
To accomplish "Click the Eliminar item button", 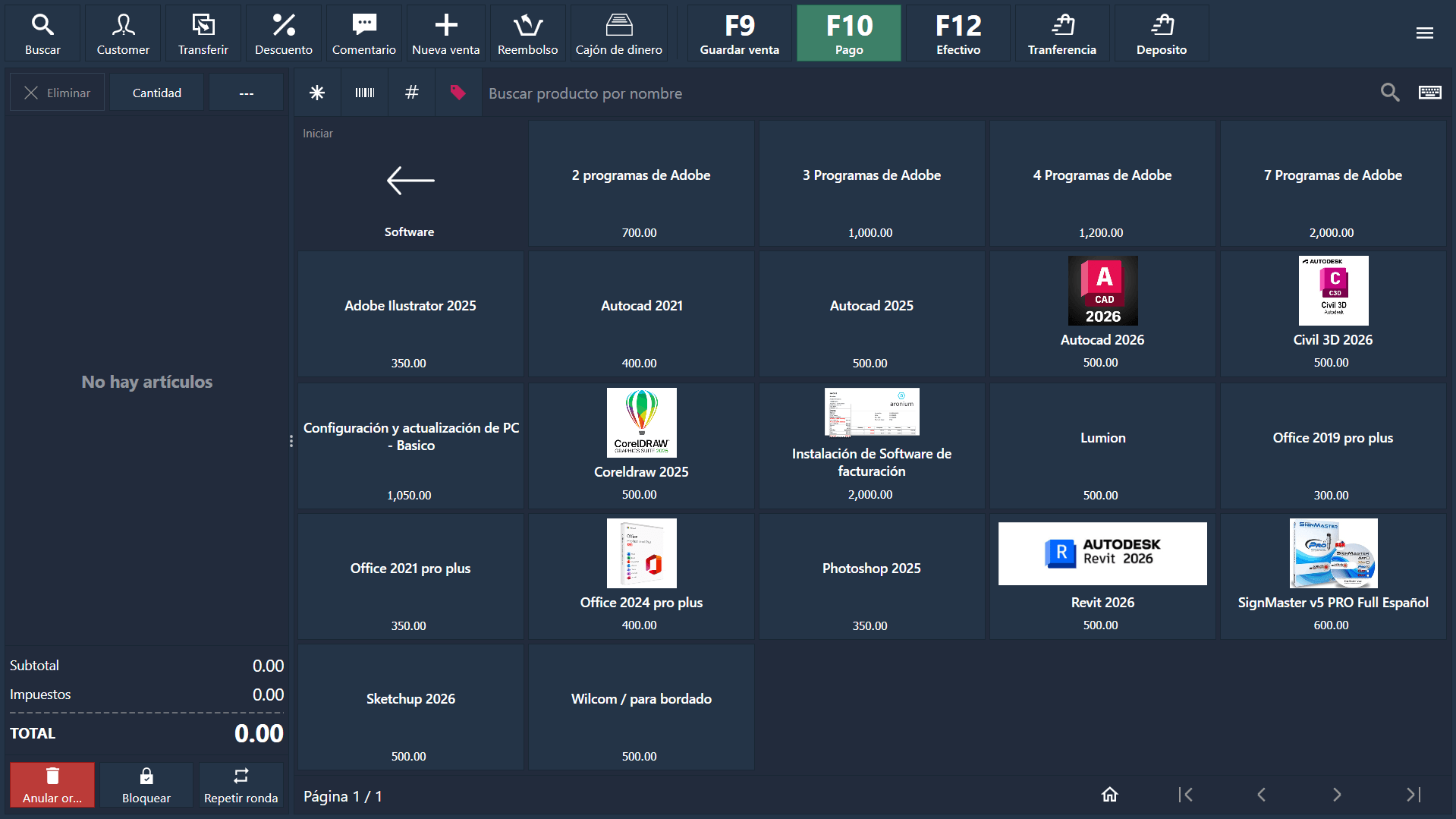I will click(58, 93).
